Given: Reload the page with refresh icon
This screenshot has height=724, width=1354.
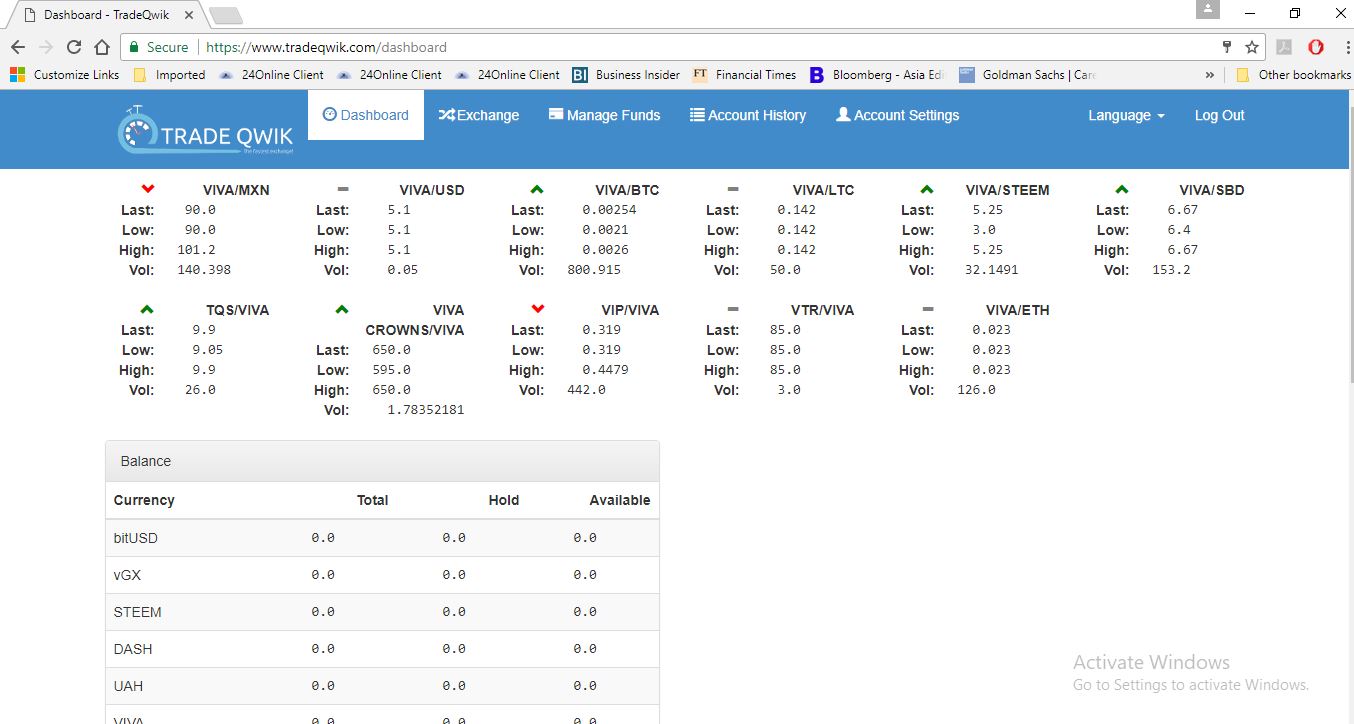Looking at the screenshot, I should pyautogui.click(x=73, y=47).
